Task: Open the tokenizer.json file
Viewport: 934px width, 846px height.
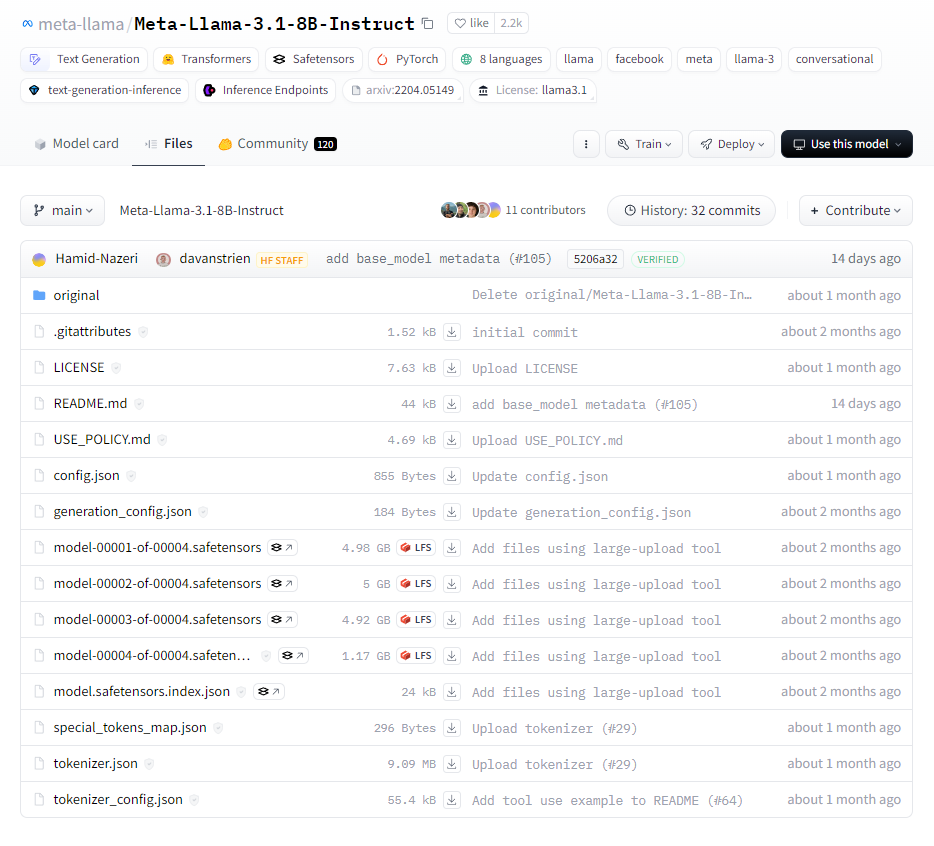Action: [x=95, y=764]
